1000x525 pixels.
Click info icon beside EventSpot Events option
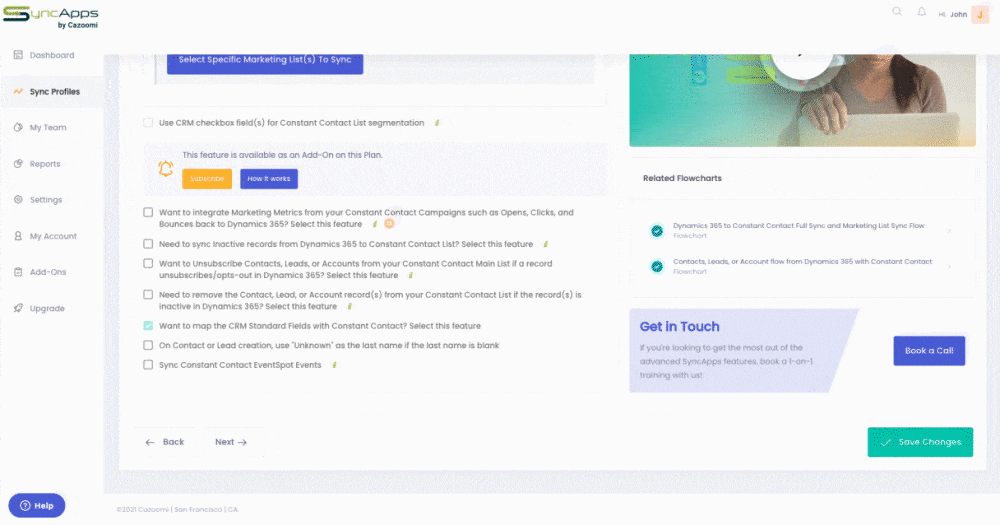(334, 365)
